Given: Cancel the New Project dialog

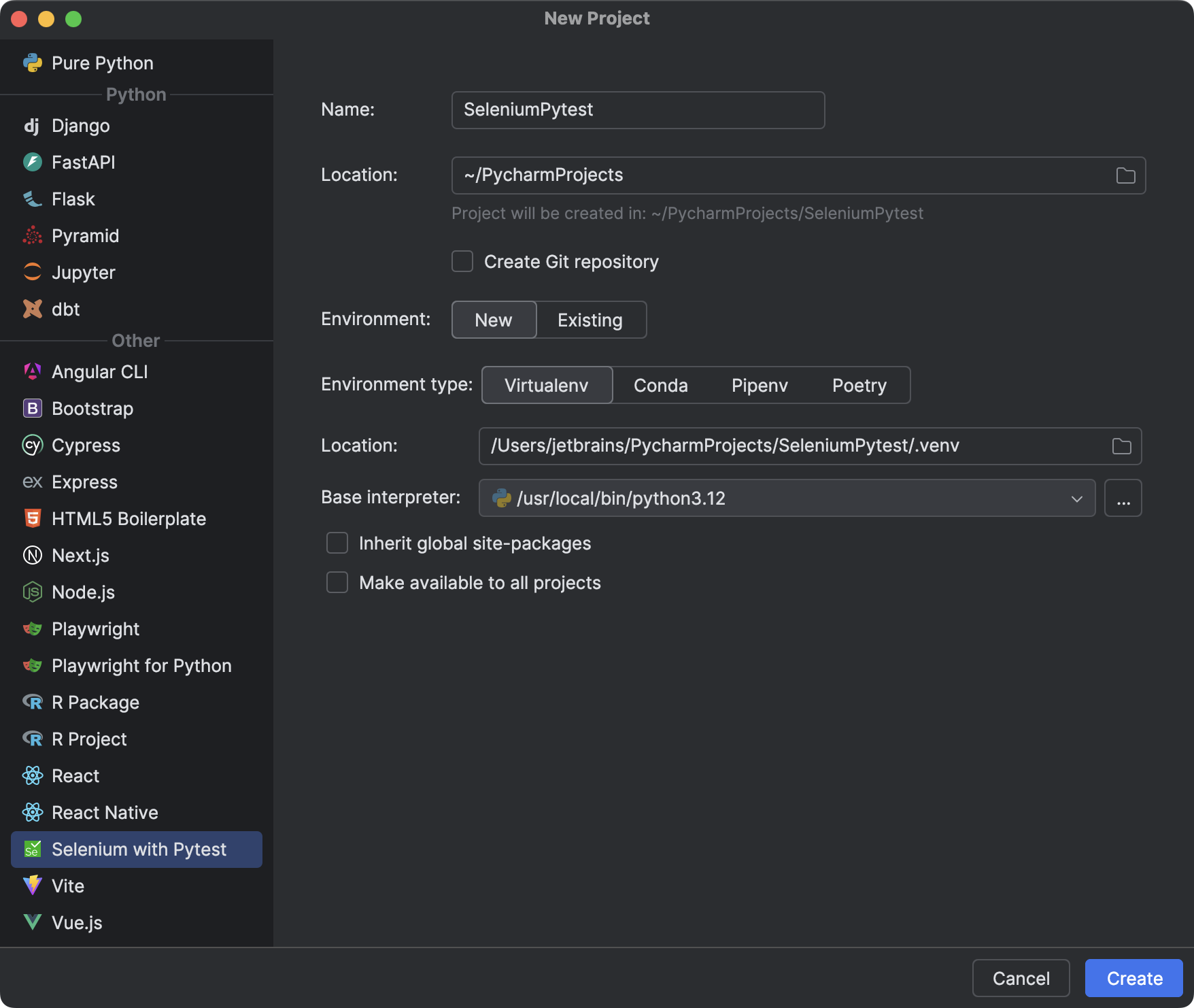Looking at the screenshot, I should coord(1021,978).
